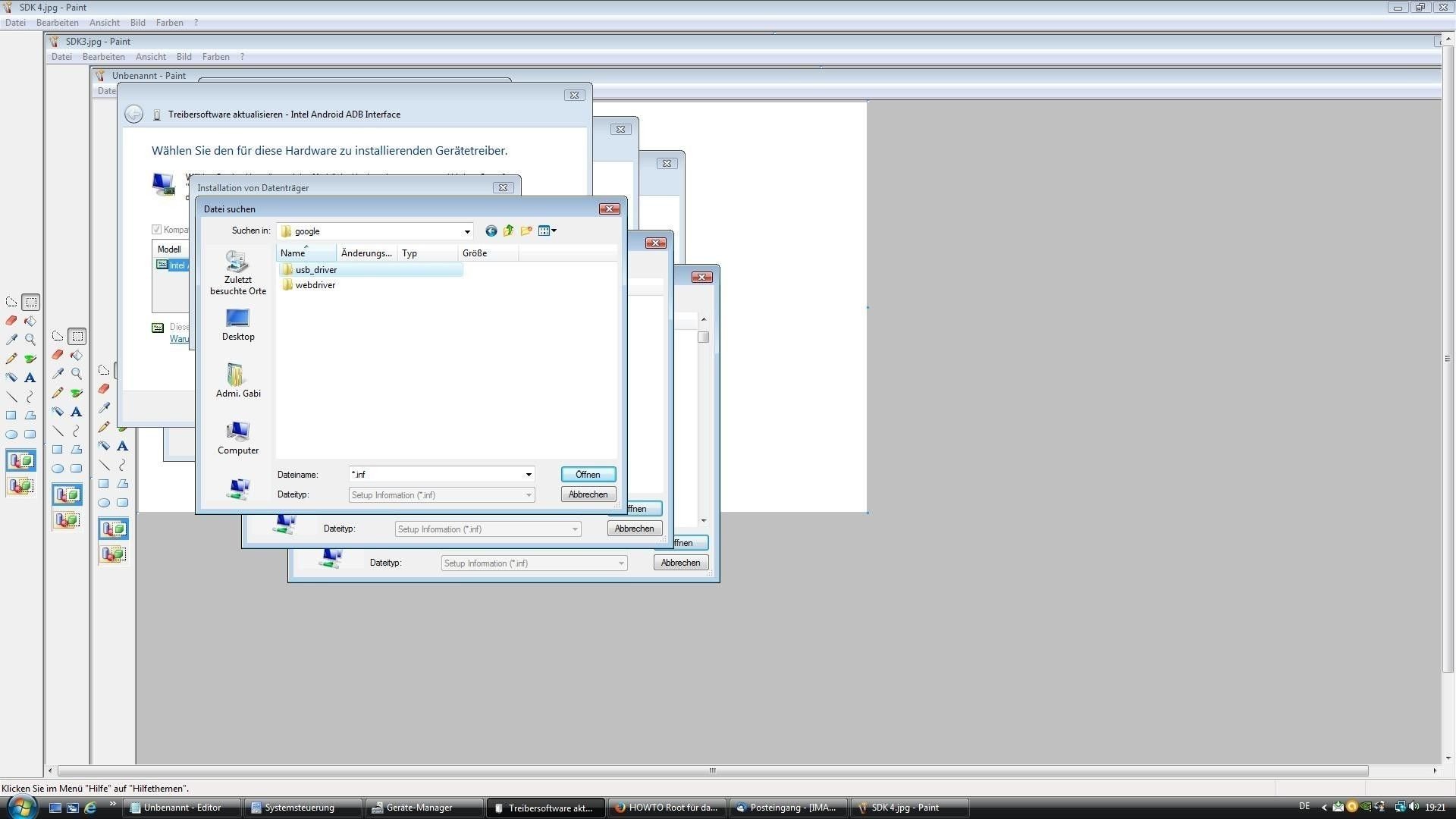Select the Airbrush spray tool in SDK 4.jpg Paint toolbox

click(11, 378)
